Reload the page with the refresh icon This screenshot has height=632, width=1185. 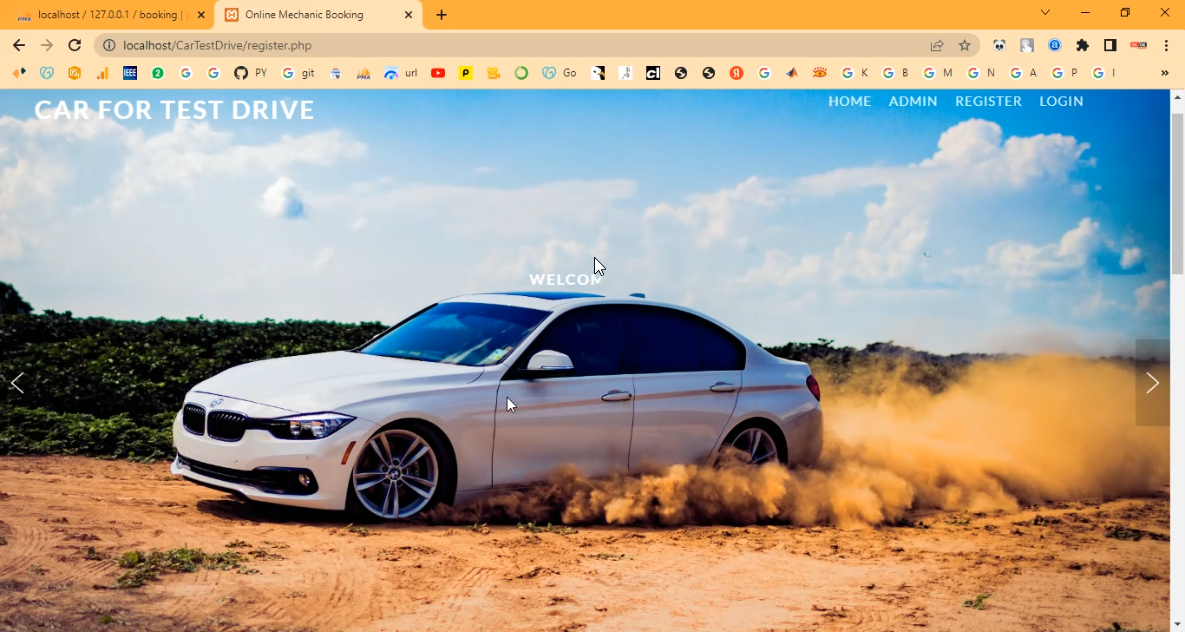point(74,45)
